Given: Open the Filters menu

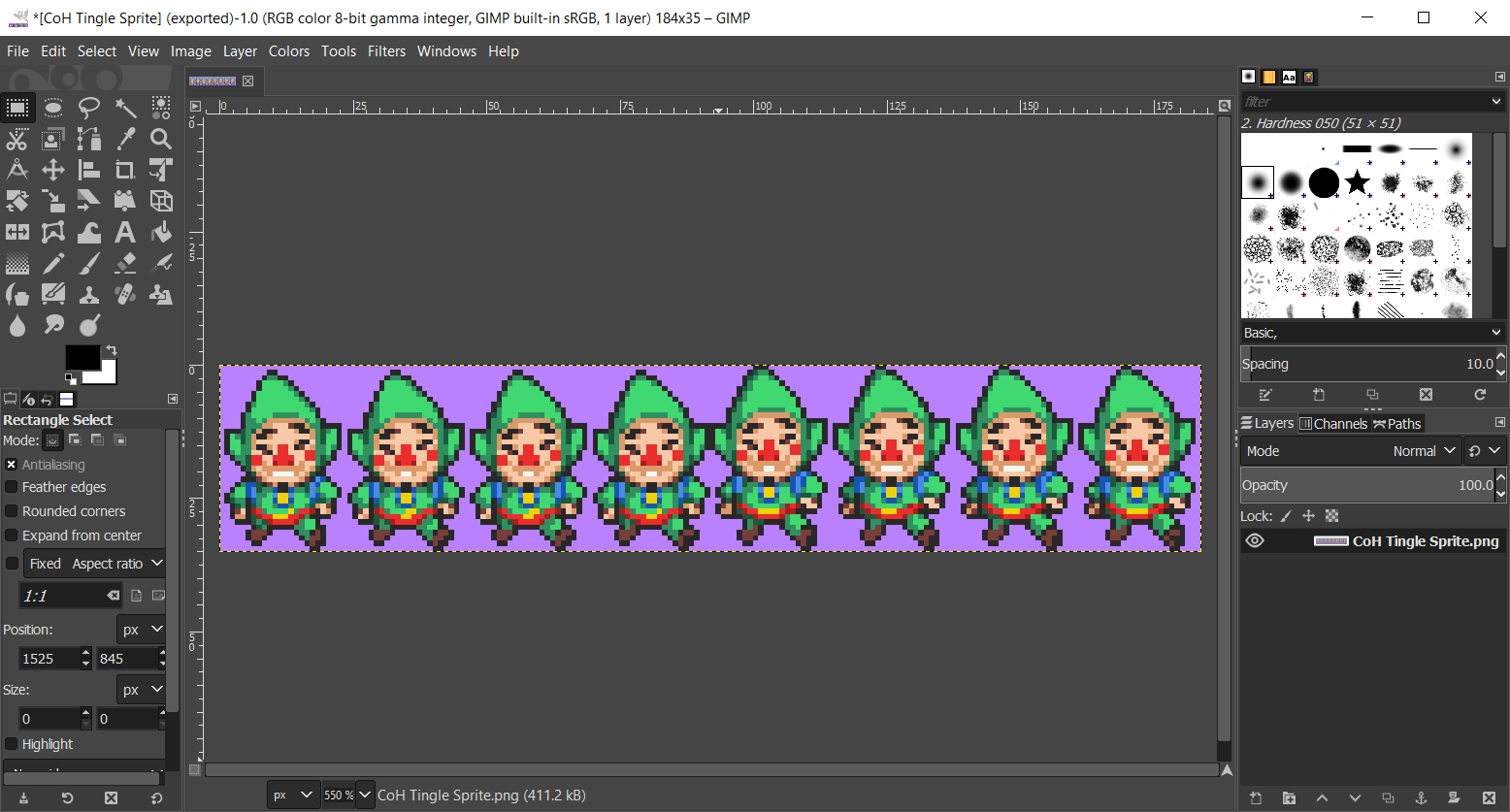Looking at the screenshot, I should click(x=386, y=51).
